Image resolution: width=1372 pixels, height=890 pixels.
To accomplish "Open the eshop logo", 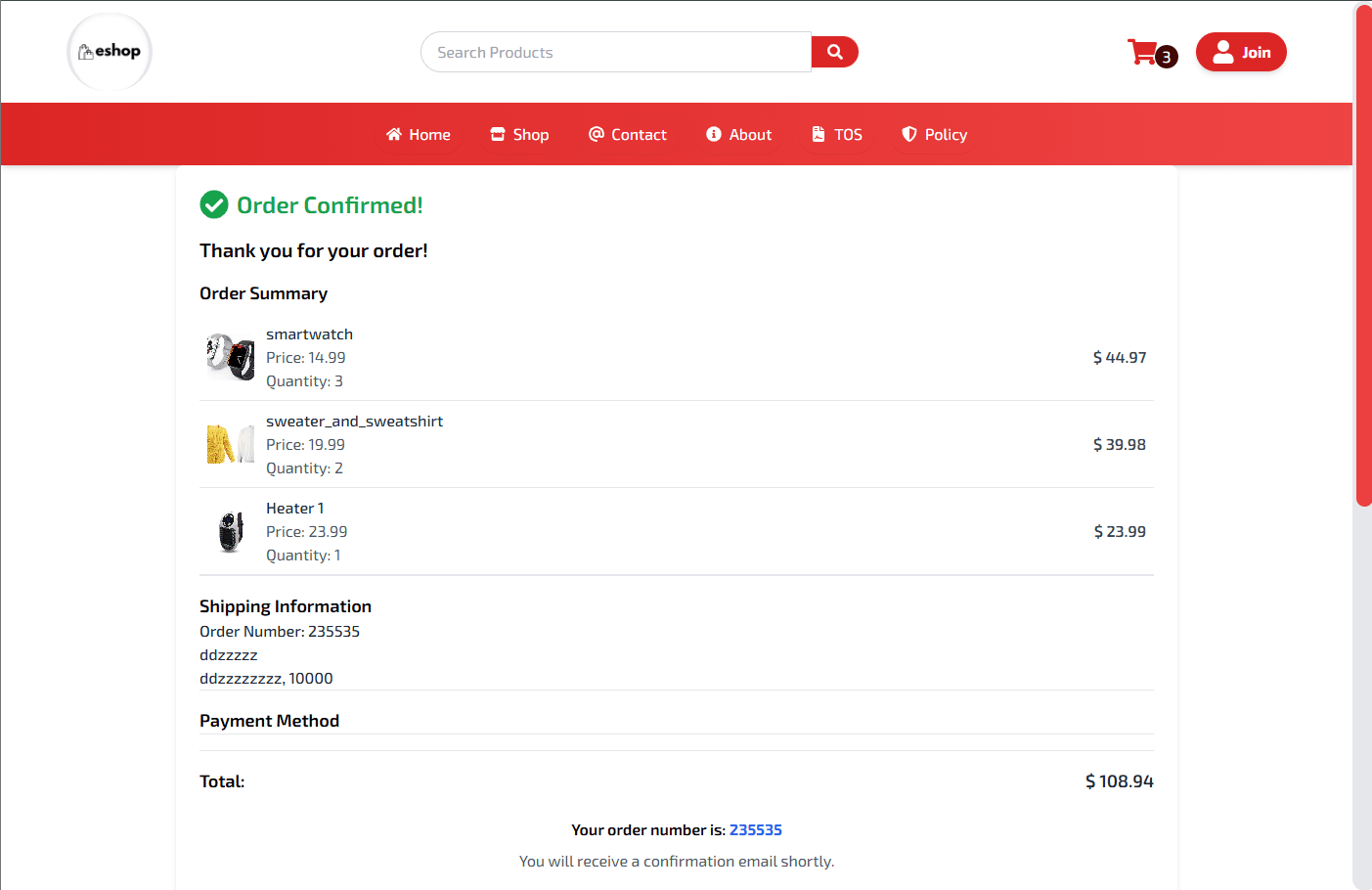I will pyautogui.click(x=109, y=51).
